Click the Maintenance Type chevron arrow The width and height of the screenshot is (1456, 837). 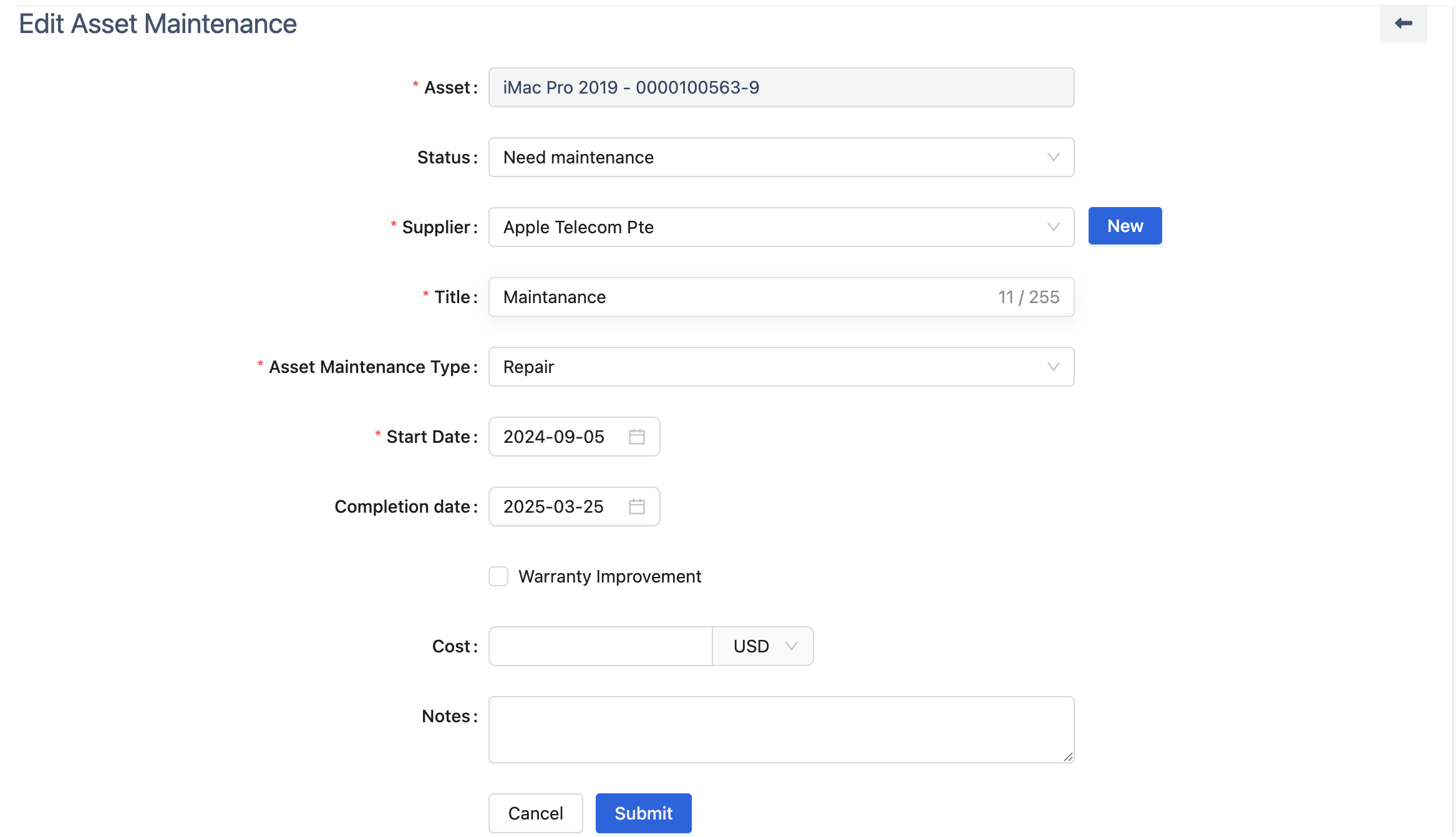coord(1053,367)
